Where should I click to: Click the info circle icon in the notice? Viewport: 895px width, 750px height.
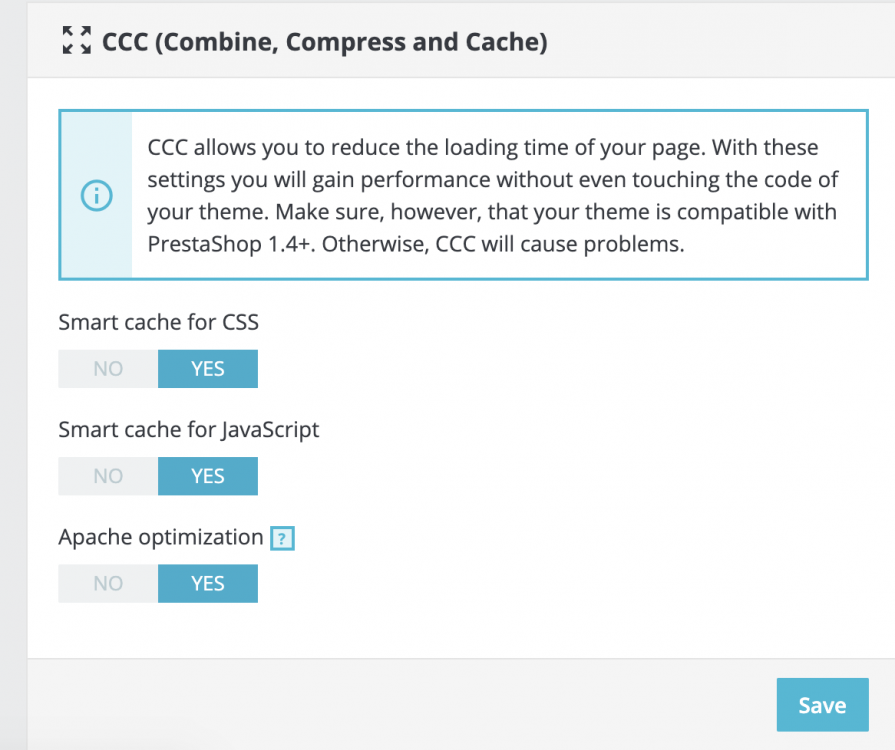(95, 196)
